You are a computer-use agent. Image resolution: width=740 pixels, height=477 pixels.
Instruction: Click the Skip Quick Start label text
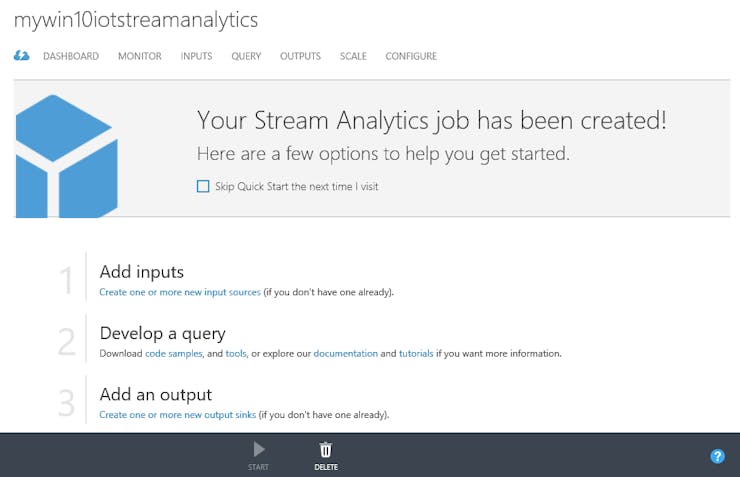pos(297,186)
